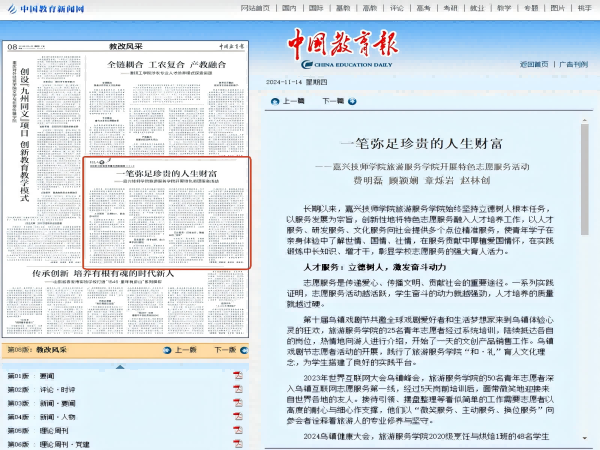This screenshot has width=600, height=450.
Task: Click the blue arrow icon beside 上一版
Action: pyautogui.click(x=167, y=350)
